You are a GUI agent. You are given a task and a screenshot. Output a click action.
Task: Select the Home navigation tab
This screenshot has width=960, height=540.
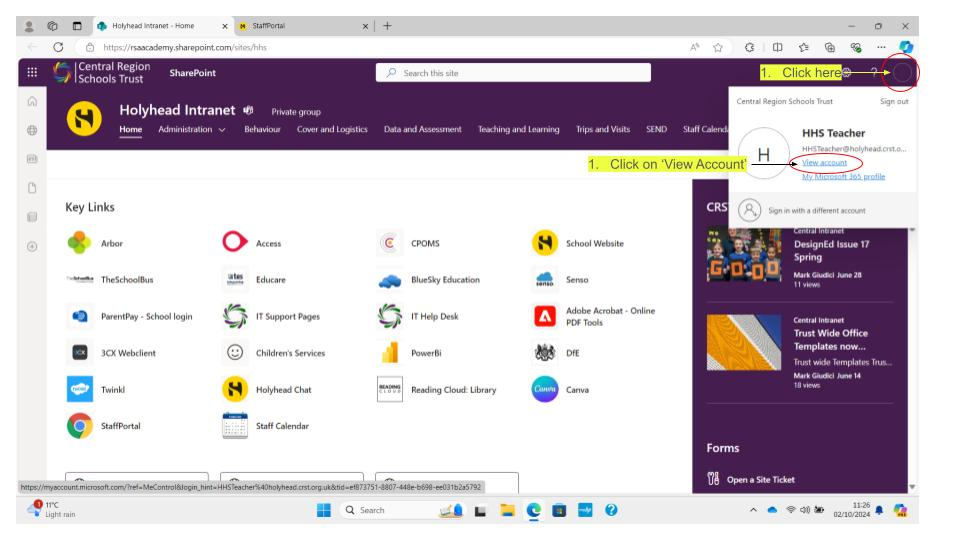130,129
